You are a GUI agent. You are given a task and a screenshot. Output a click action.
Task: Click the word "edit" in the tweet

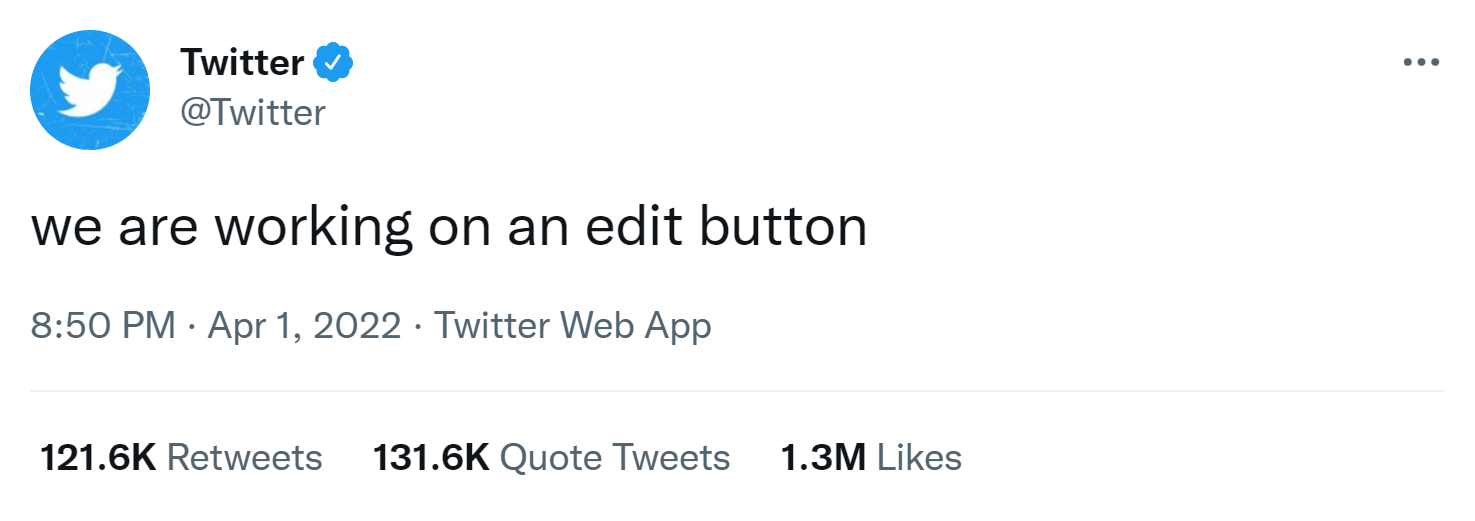coord(635,228)
